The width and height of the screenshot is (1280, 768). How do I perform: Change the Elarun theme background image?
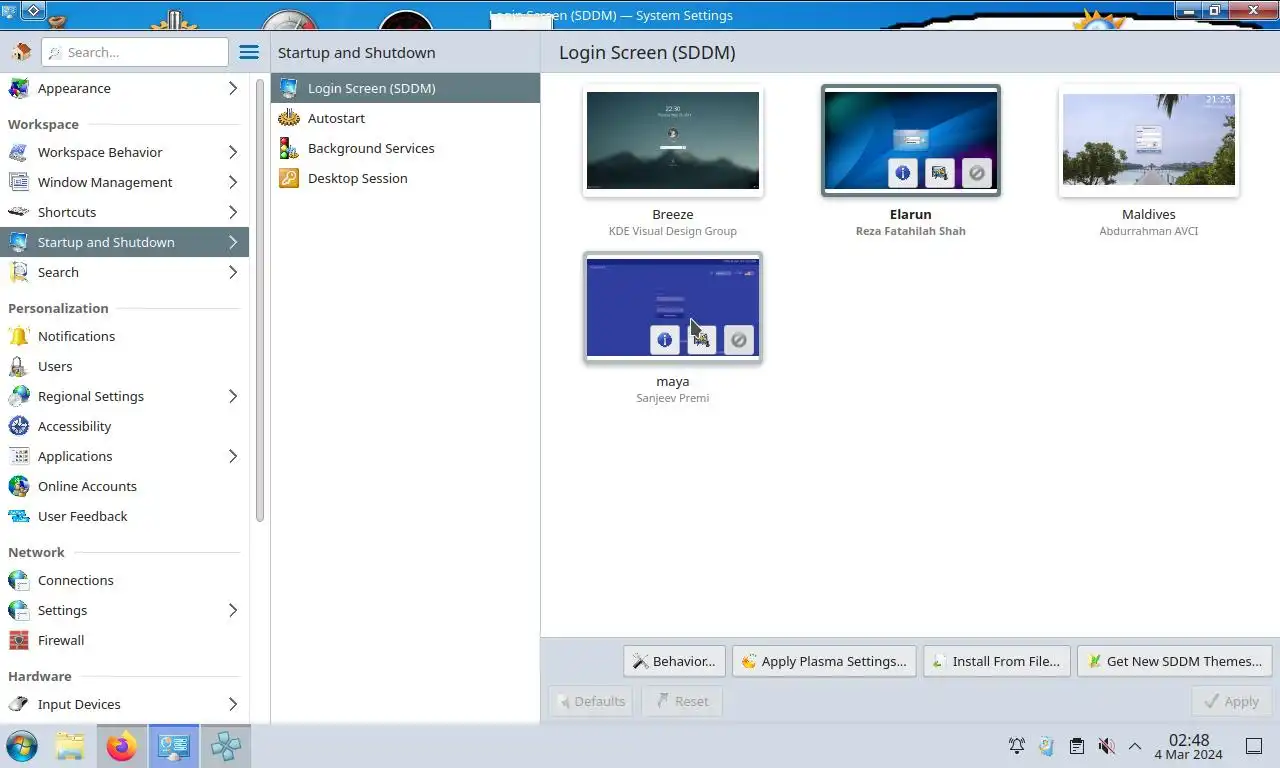[940, 173]
